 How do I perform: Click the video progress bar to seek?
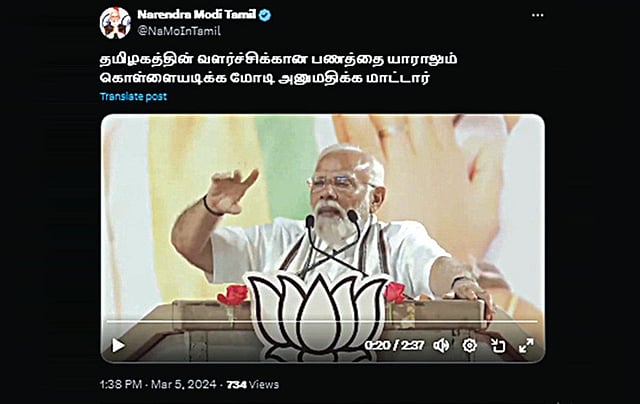tap(322, 322)
